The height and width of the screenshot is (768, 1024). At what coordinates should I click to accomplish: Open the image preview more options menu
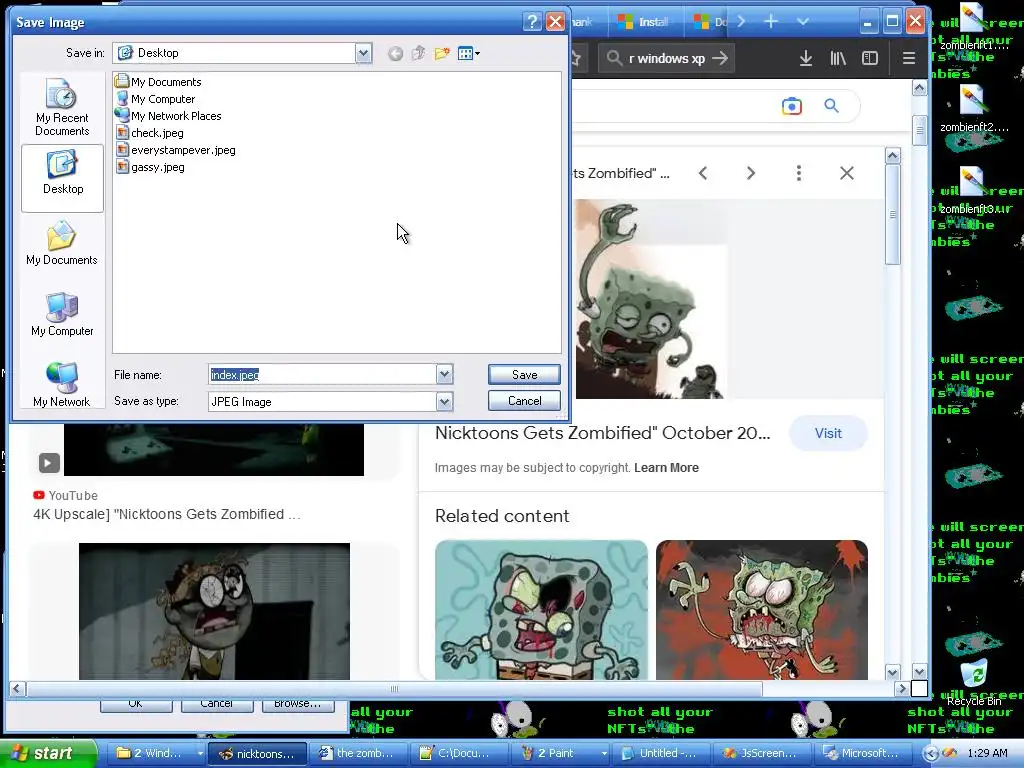click(x=799, y=173)
